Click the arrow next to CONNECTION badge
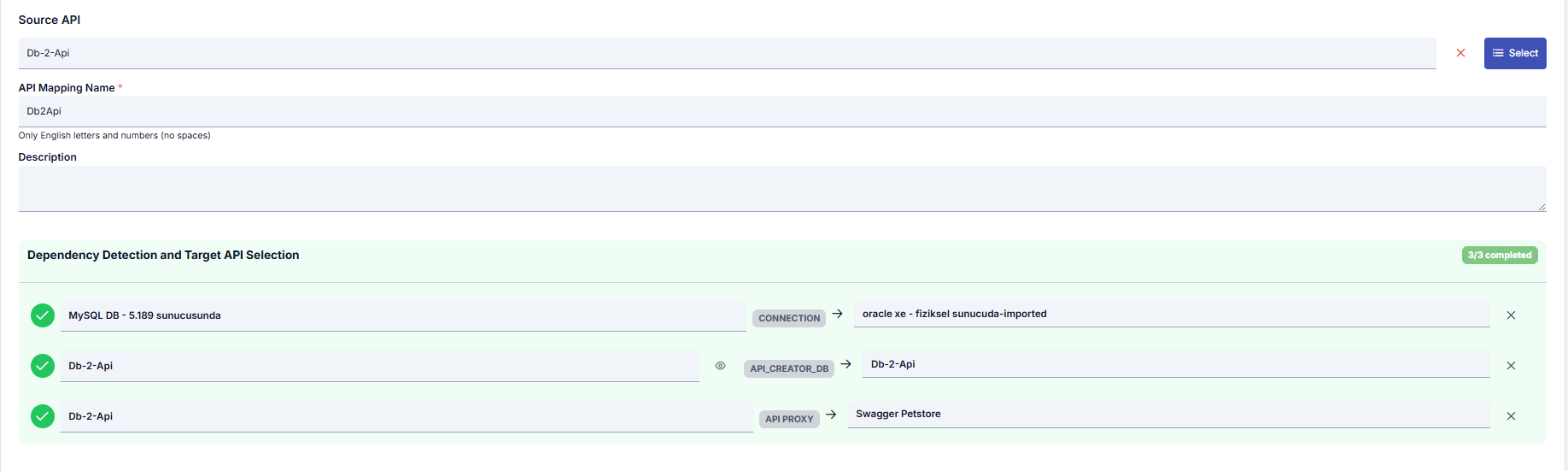This screenshot has width=1568, height=471. (x=838, y=314)
